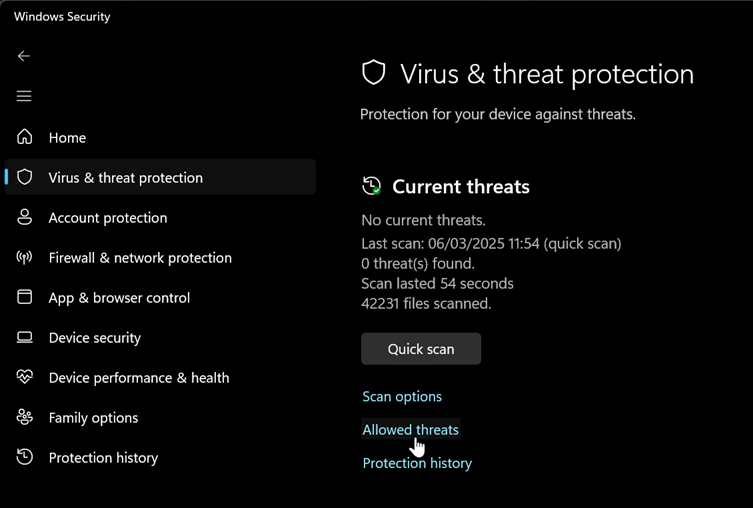The width and height of the screenshot is (753, 508).
Task: Select Account protection in sidebar
Action: [108, 218]
